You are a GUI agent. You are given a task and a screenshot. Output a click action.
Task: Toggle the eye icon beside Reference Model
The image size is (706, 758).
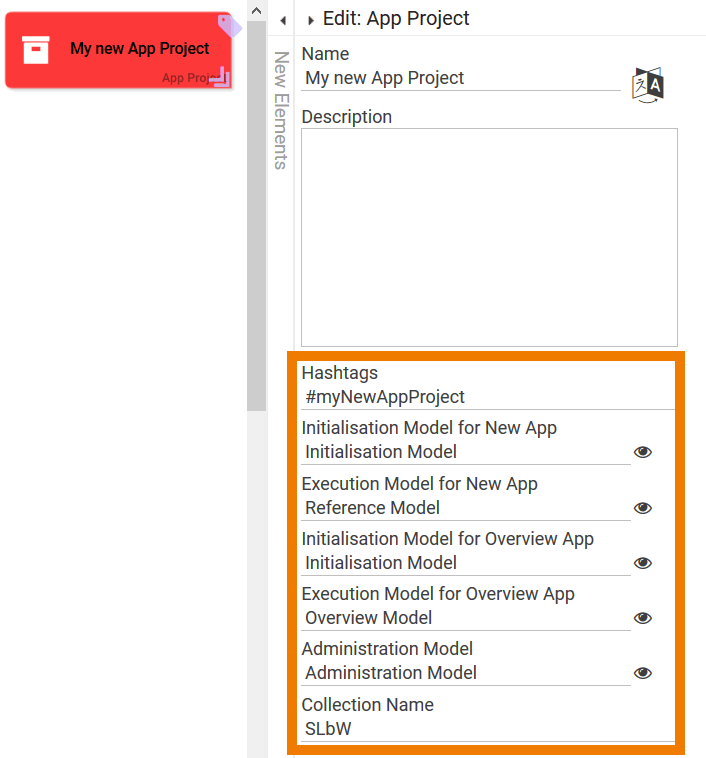[x=643, y=508]
